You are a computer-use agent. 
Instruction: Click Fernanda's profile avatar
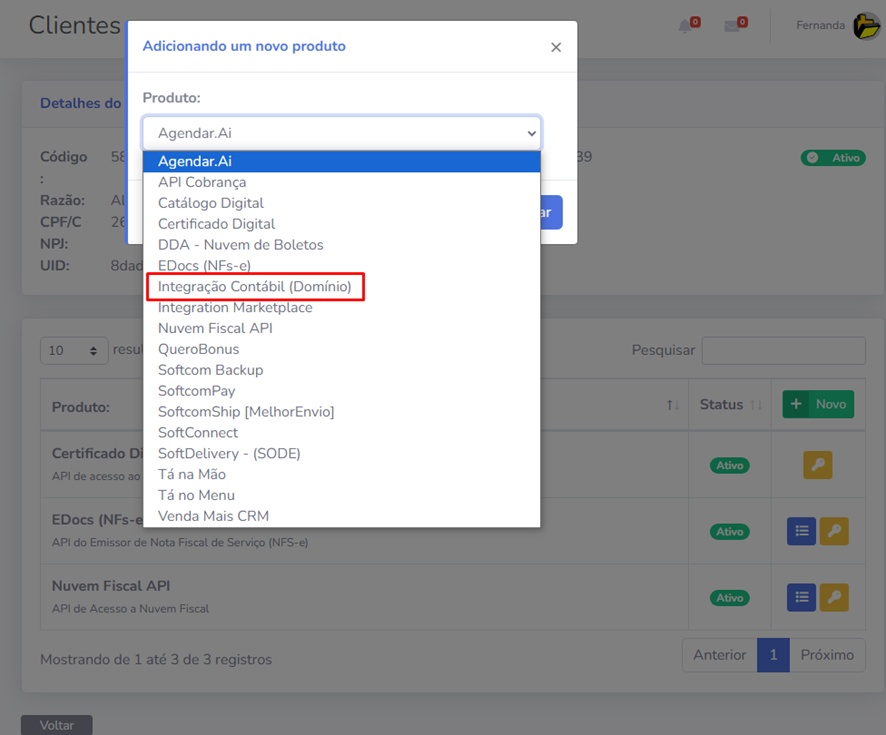[866, 25]
